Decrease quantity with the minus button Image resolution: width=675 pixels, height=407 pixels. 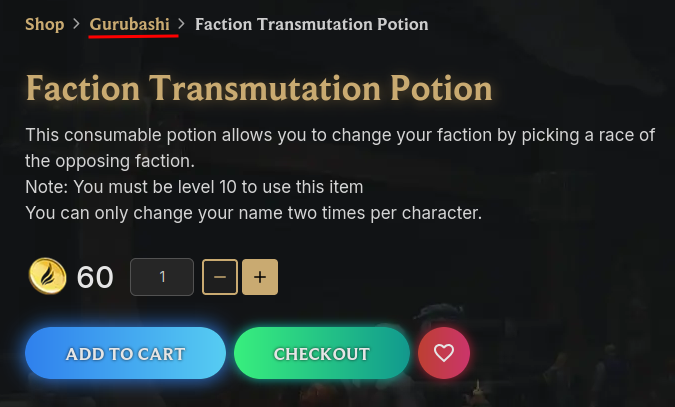(x=220, y=277)
